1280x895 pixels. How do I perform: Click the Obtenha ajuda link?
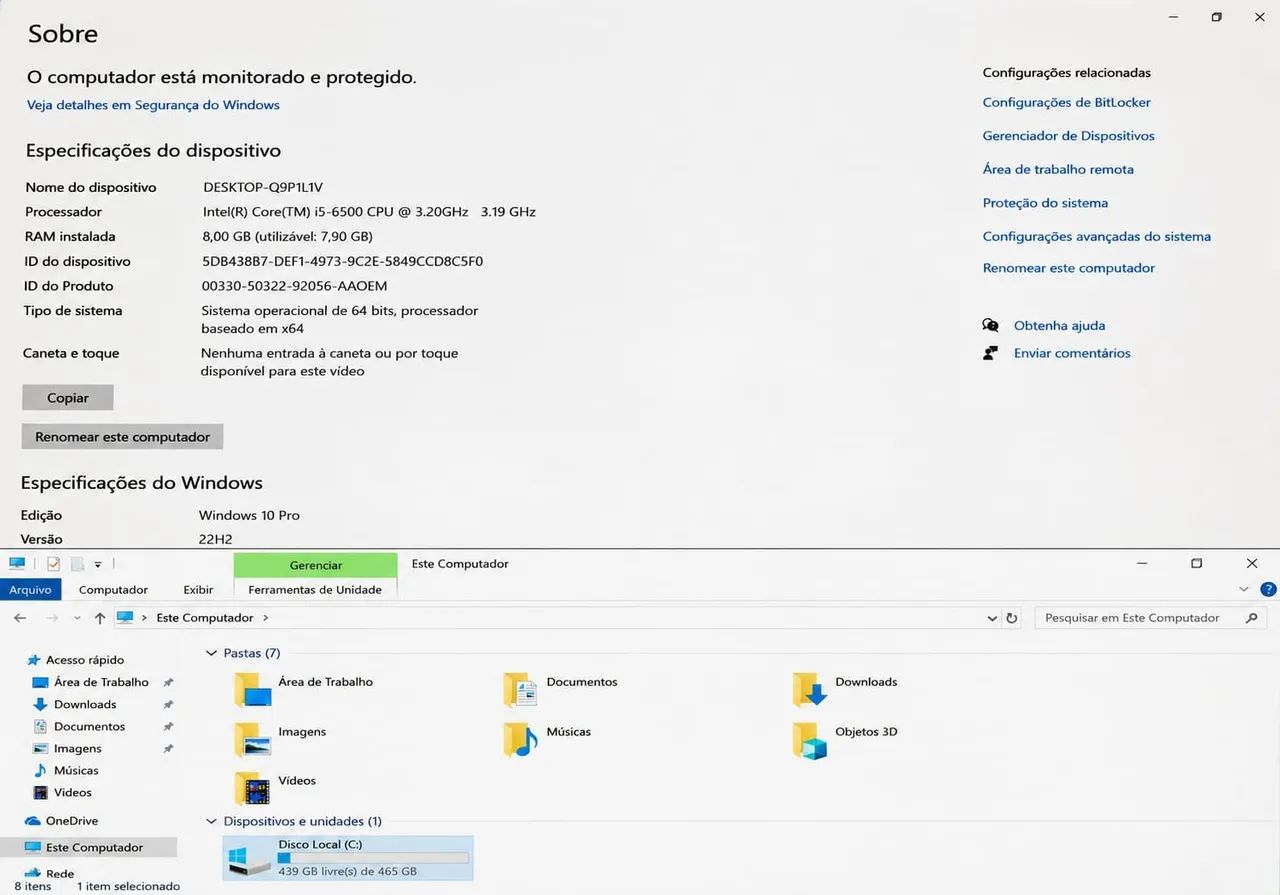pos(1059,326)
